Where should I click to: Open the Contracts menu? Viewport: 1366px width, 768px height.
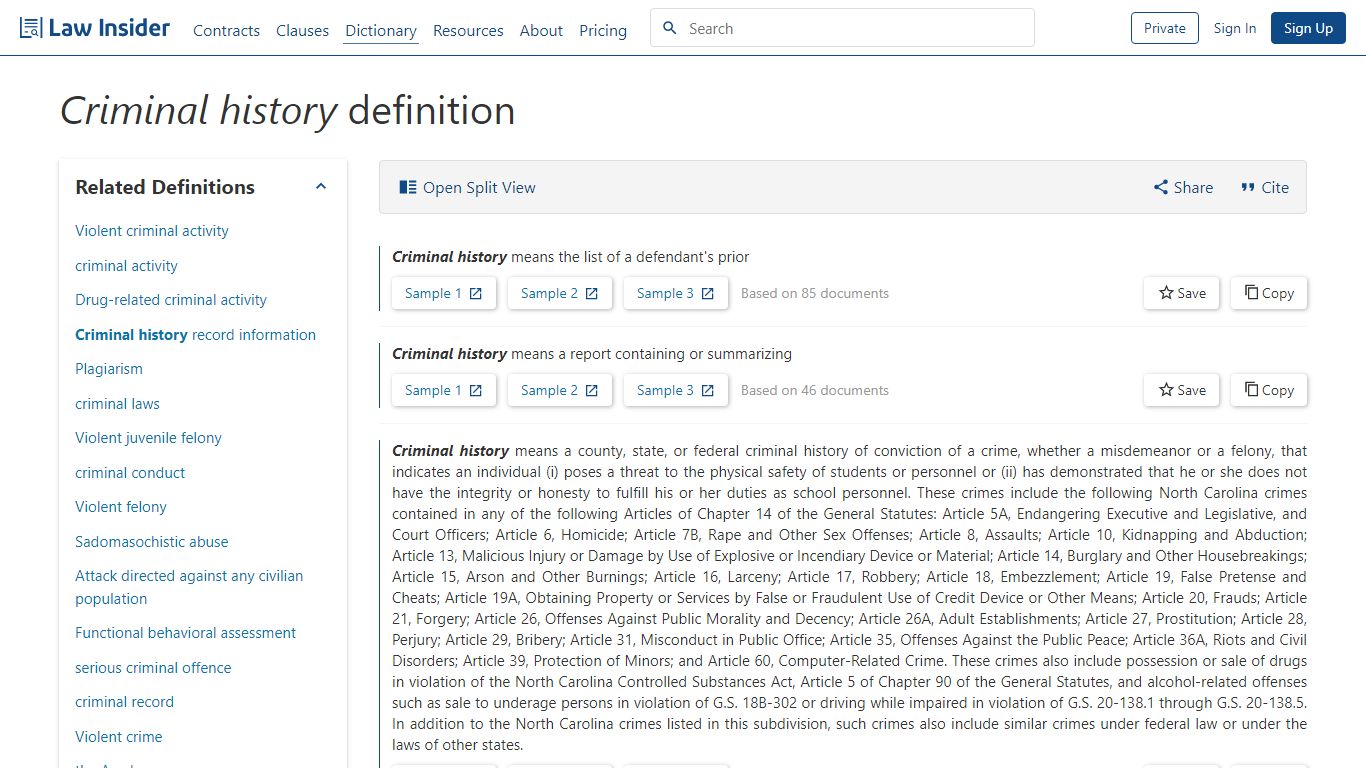[226, 30]
